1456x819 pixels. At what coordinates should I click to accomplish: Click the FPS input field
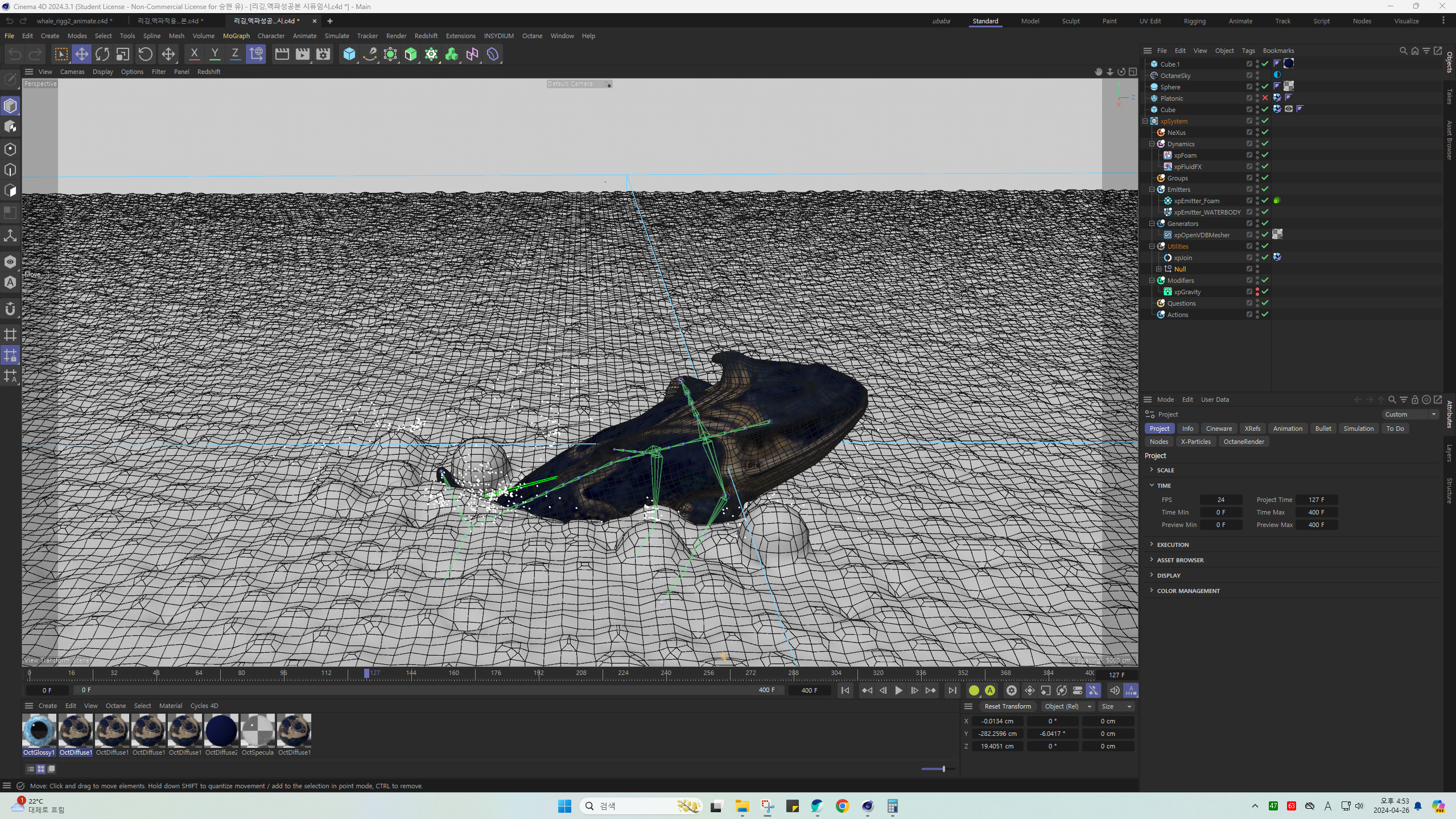point(1220,500)
